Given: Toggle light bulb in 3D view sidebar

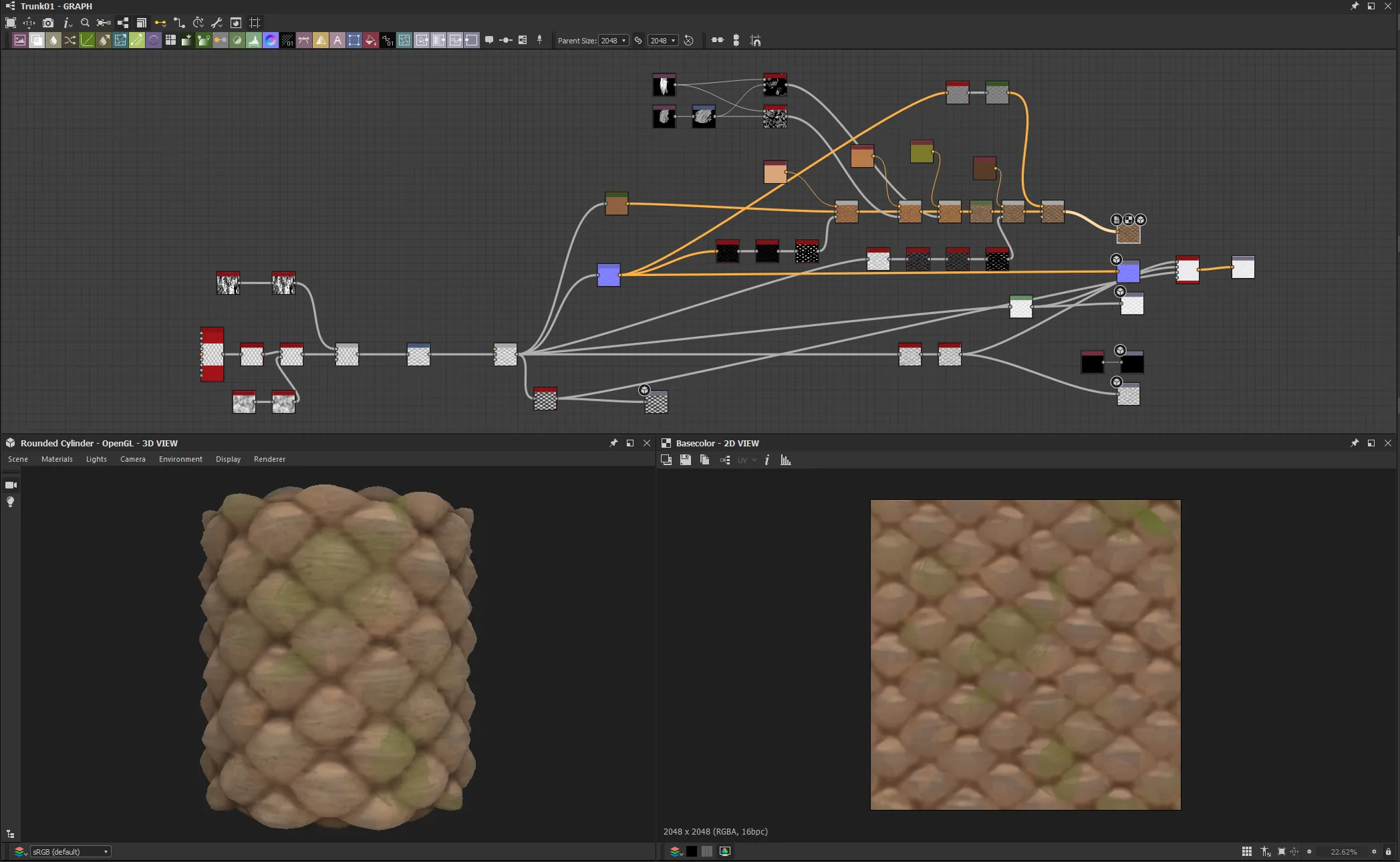Looking at the screenshot, I should tap(11, 502).
